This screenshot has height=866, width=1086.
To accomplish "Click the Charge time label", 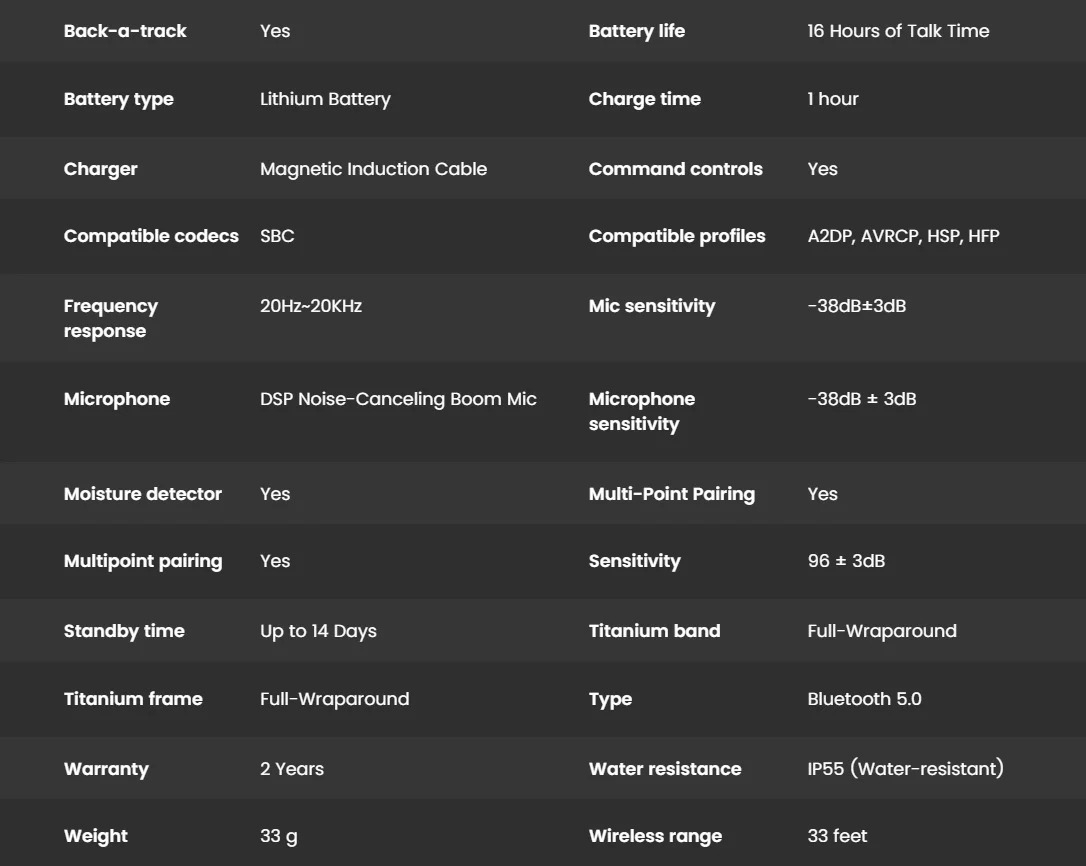I will point(644,99).
